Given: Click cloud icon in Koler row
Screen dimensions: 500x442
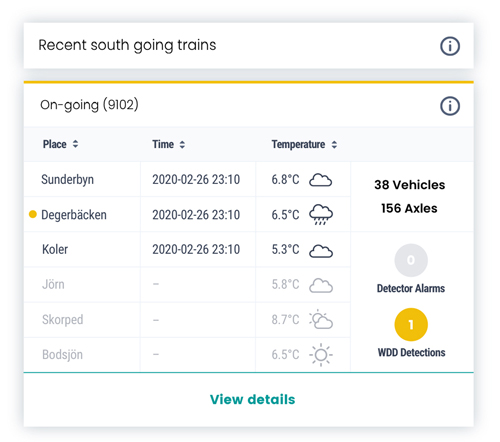Looking at the screenshot, I should [321, 251].
